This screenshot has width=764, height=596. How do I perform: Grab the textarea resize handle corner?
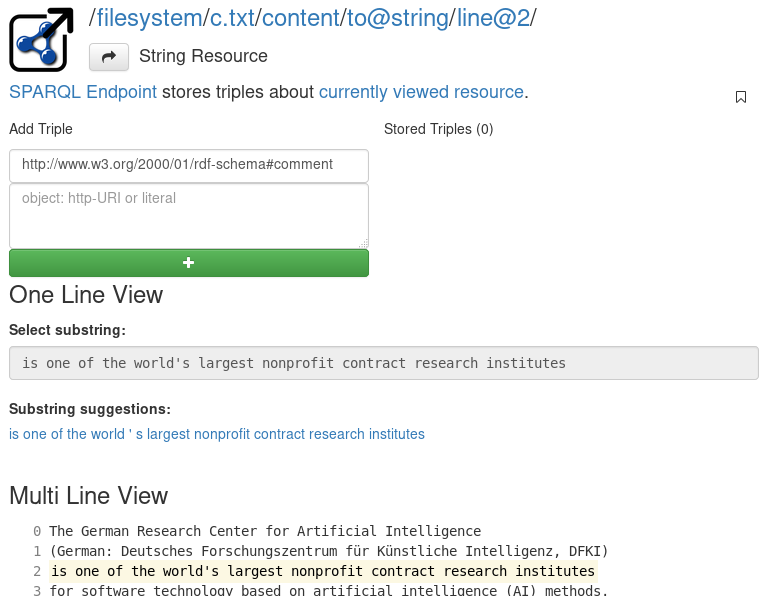(x=363, y=244)
